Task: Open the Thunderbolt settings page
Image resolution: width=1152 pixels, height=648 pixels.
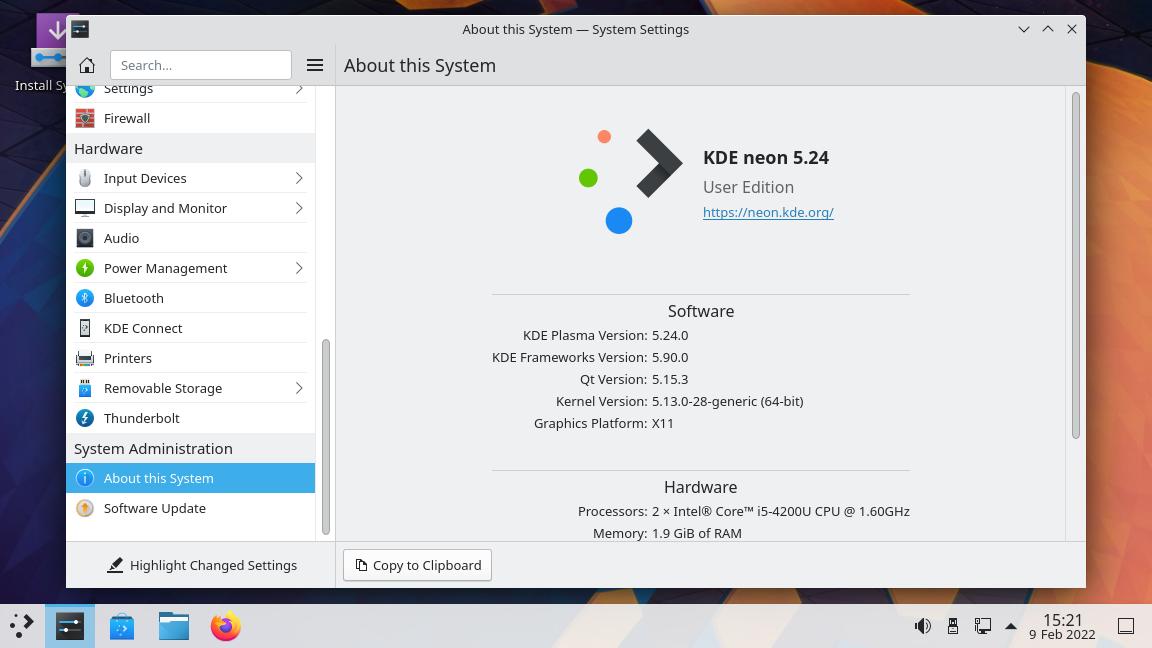Action: pyautogui.click(x=191, y=418)
